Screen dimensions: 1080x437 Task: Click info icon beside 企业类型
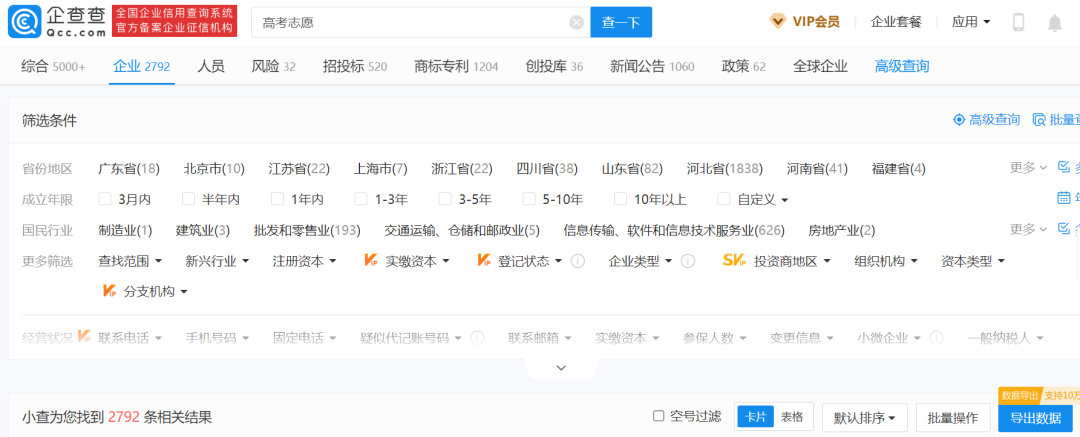(687, 261)
